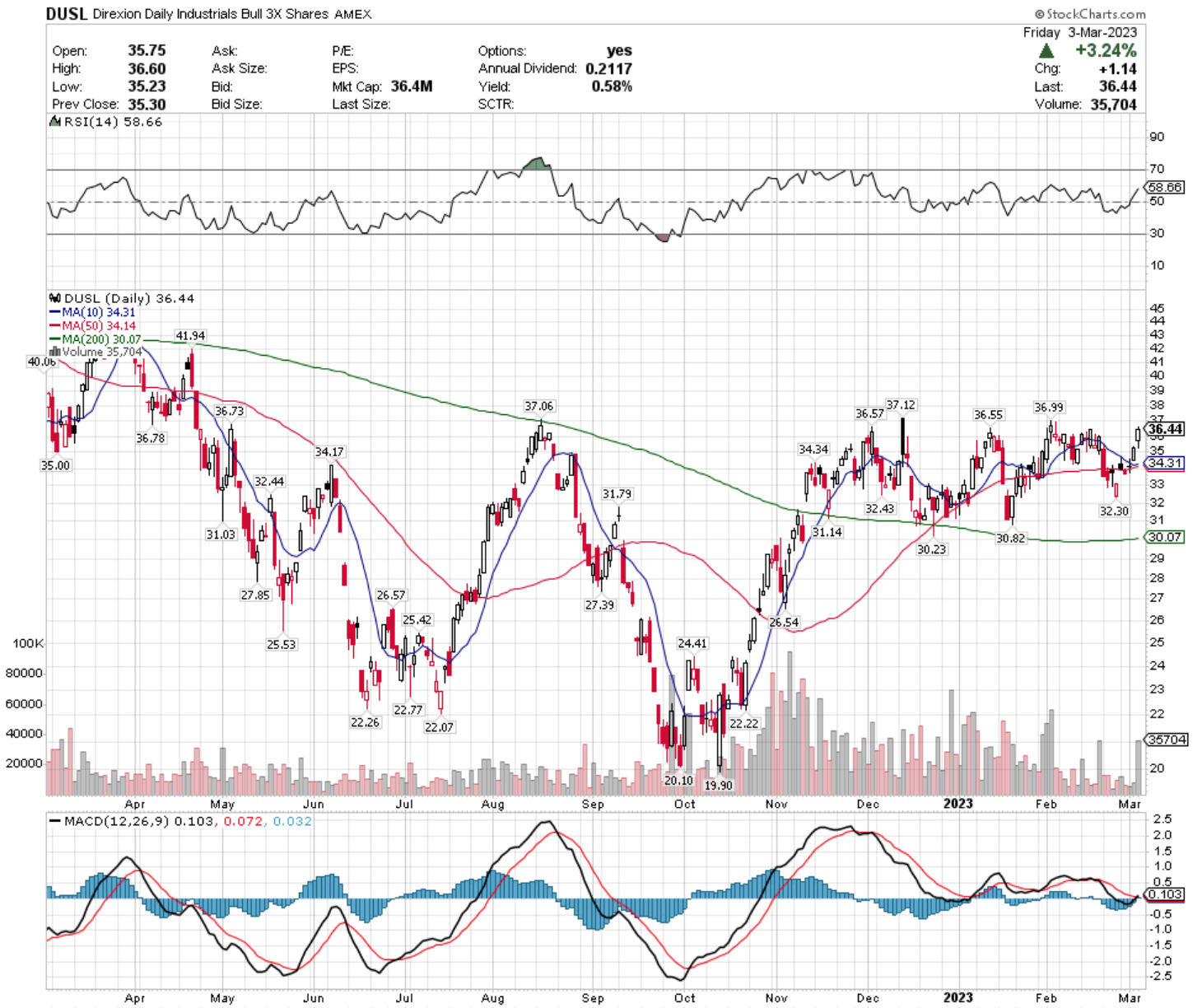Click the MACD value tag 0.103
Screen dimensions: 1202x1008
pos(1165,894)
